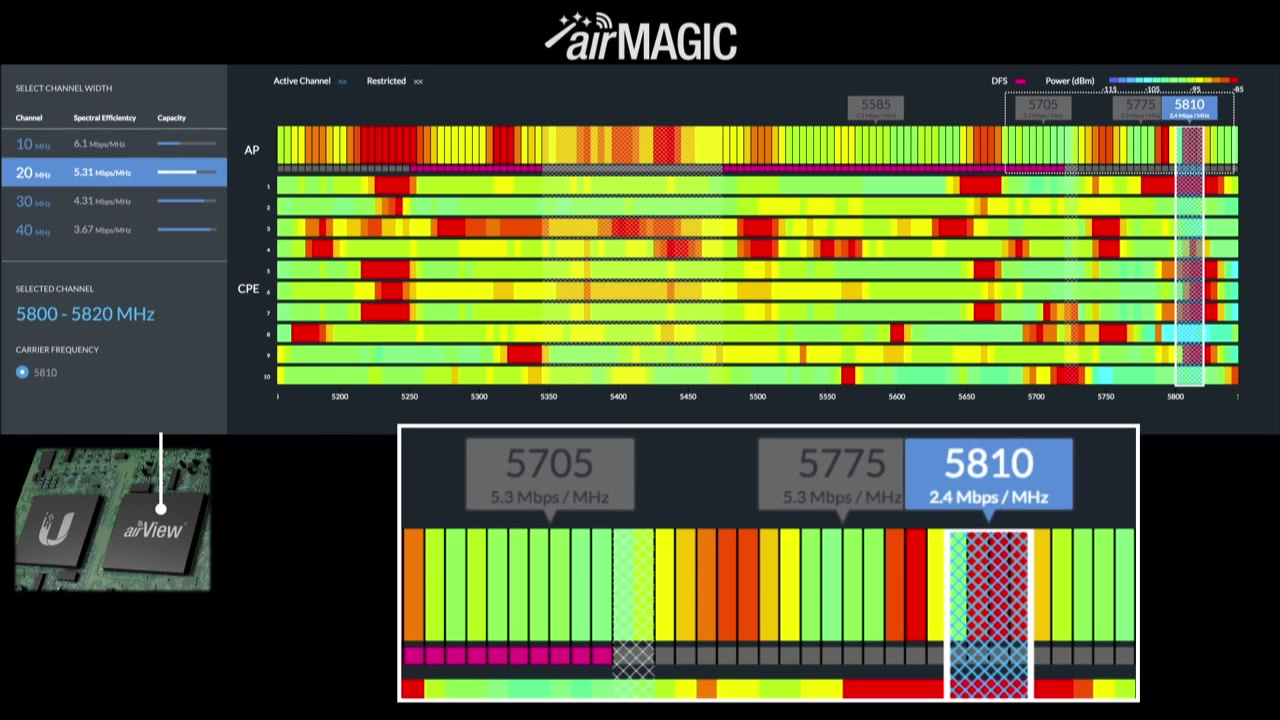Image resolution: width=1280 pixels, height=720 pixels.
Task: Click the 5500 frequency axis label
Action: tap(758, 397)
